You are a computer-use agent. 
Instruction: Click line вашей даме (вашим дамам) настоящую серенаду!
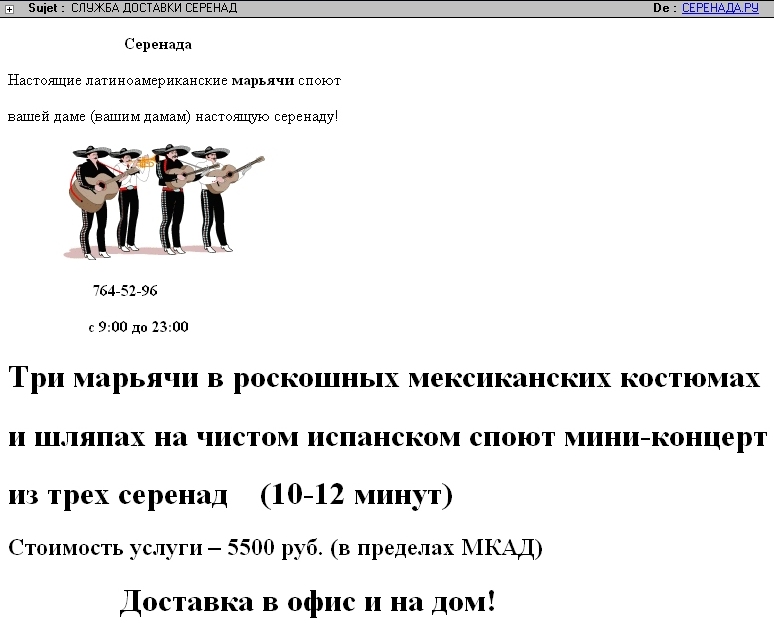[x=173, y=117]
